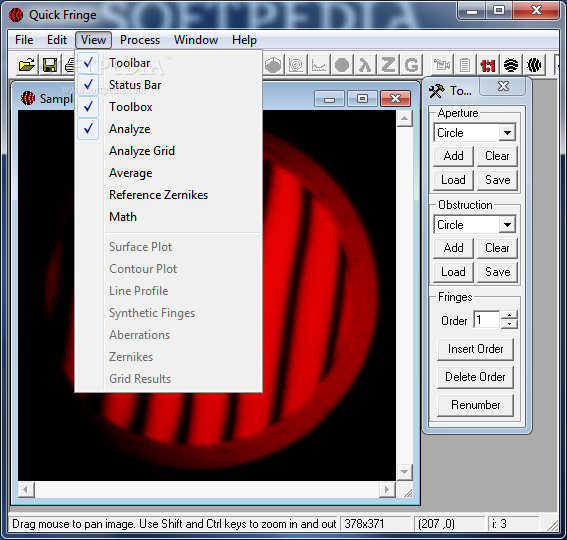This screenshot has height=540, width=567.
Task: Choose Average in the View menu
Action: coord(169,173)
